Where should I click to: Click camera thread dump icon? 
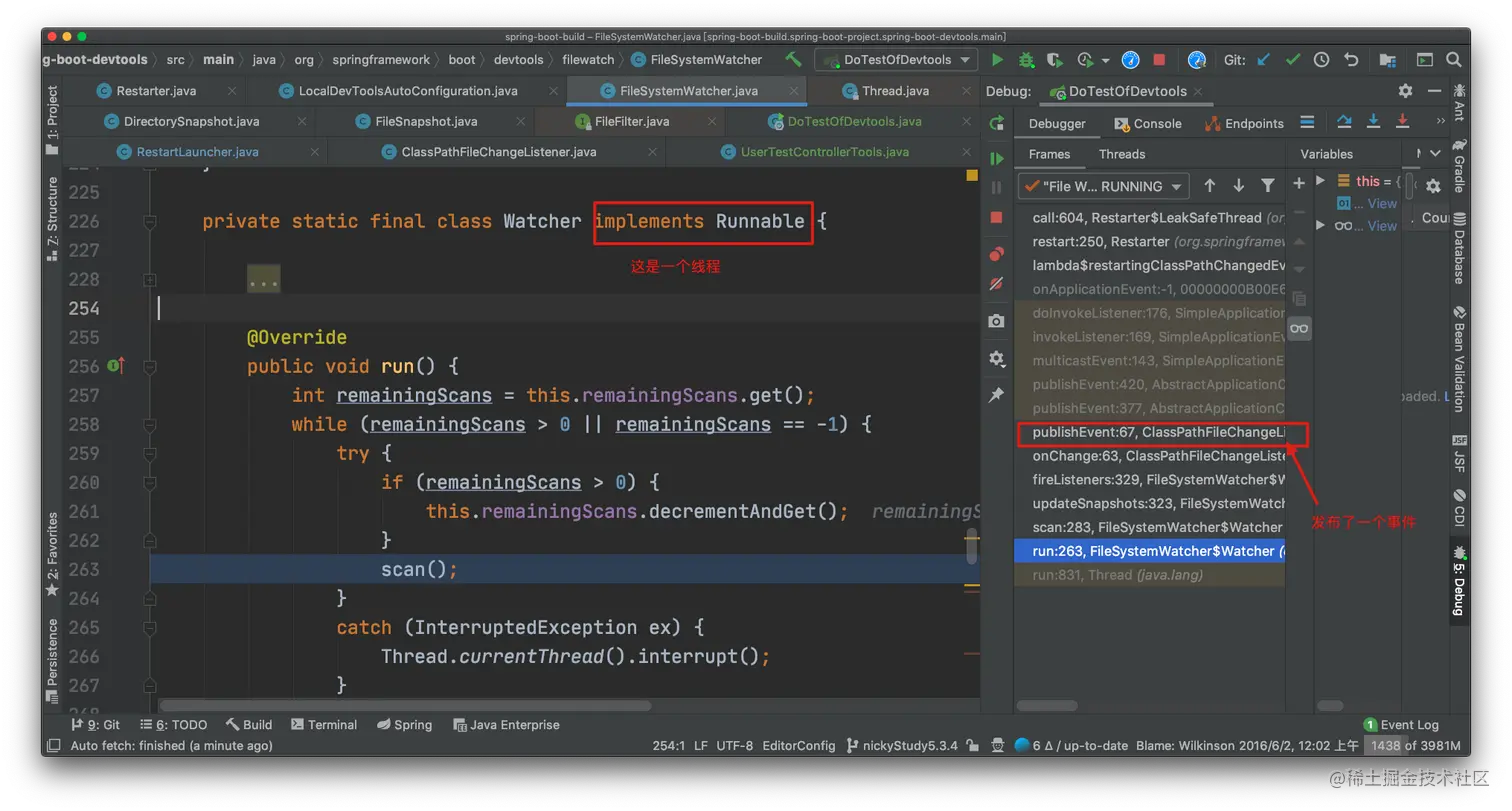coord(996,321)
